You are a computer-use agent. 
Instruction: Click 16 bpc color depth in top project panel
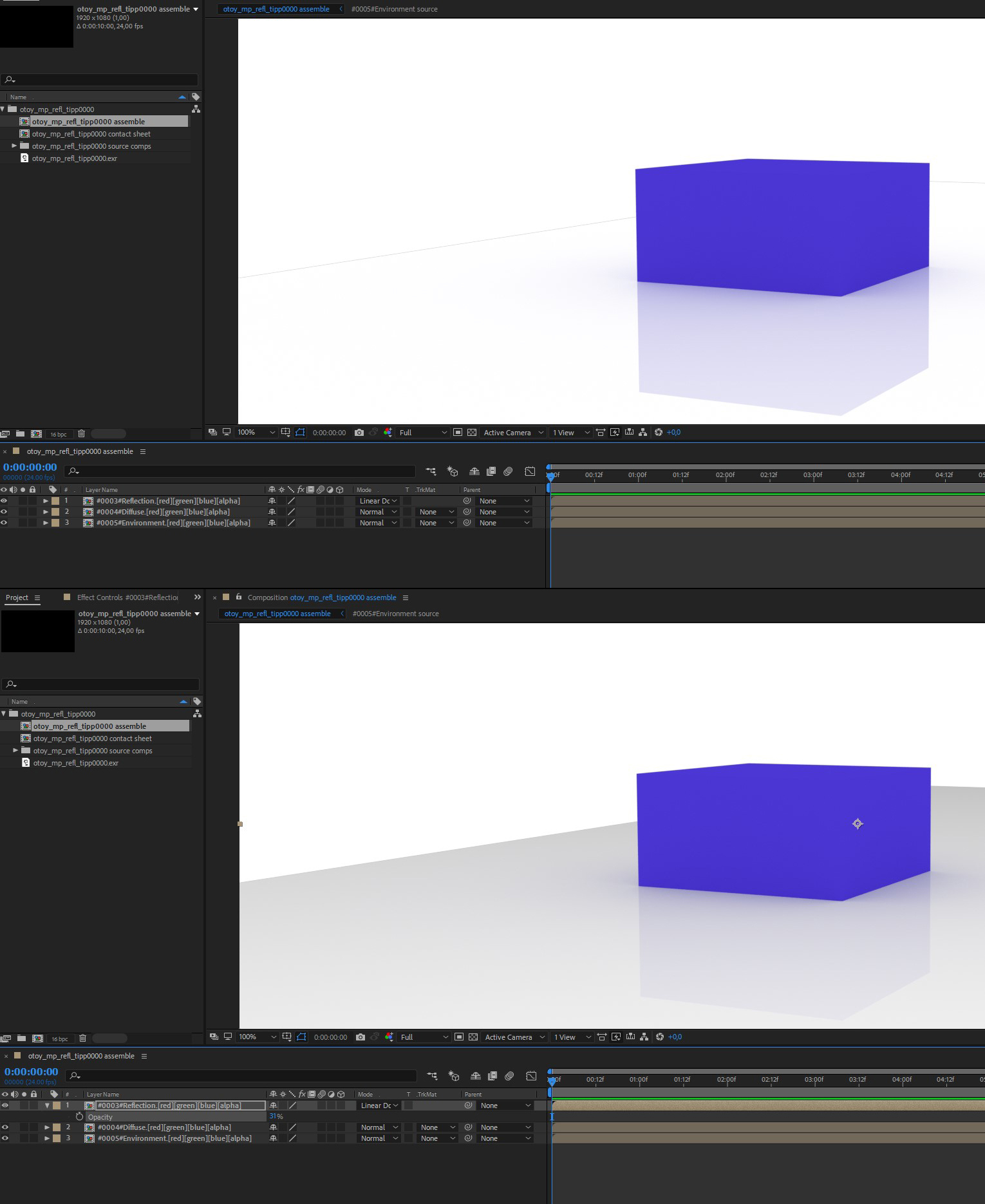58,434
